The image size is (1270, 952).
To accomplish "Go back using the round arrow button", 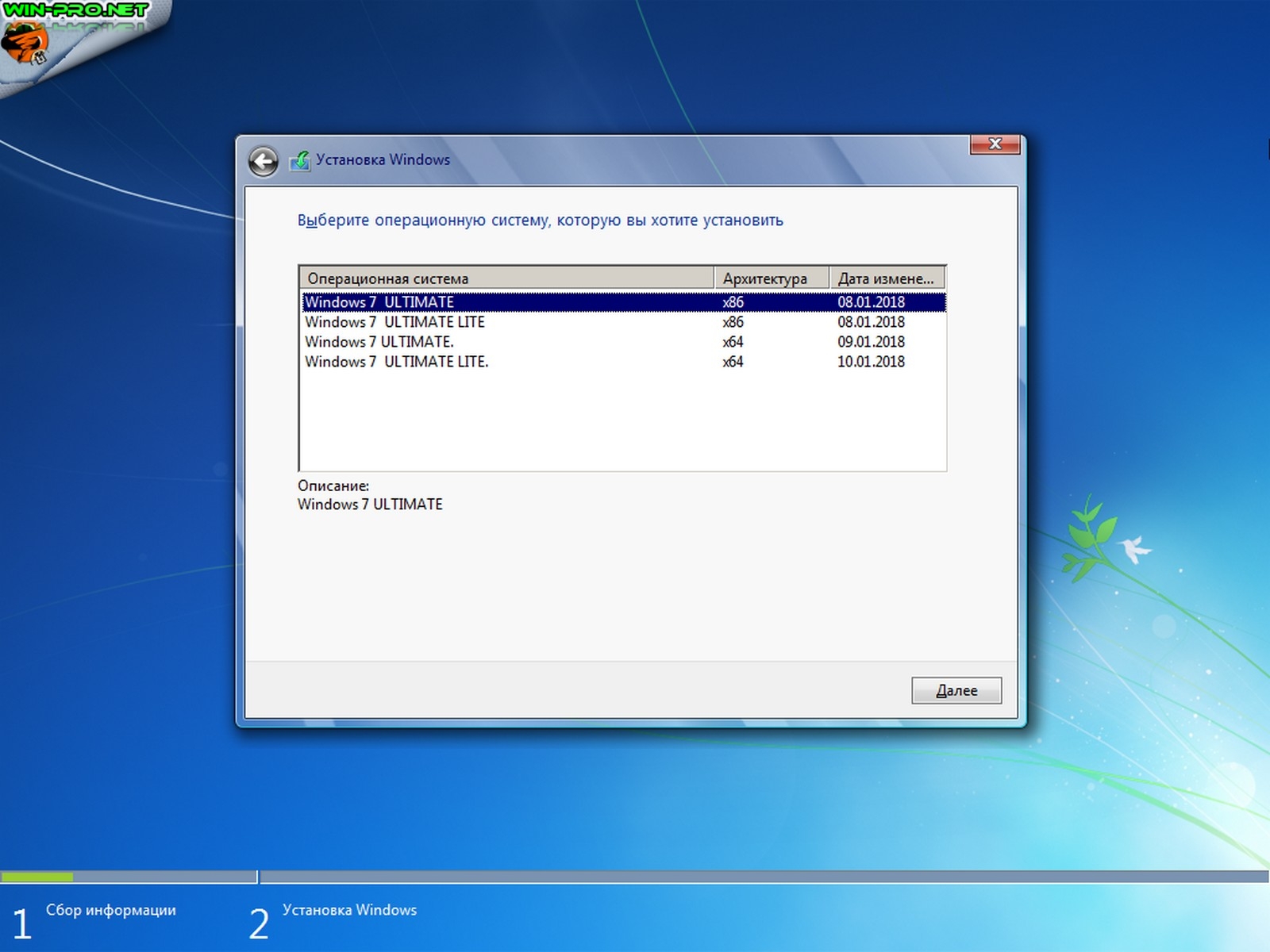I will (x=263, y=161).
